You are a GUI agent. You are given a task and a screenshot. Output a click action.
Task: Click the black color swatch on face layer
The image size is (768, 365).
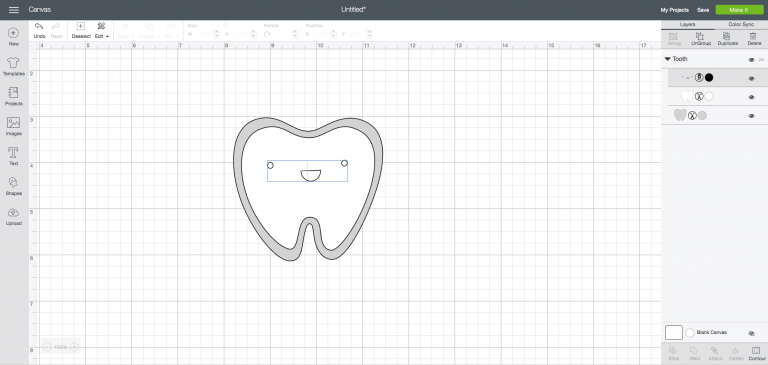(709, 77)
